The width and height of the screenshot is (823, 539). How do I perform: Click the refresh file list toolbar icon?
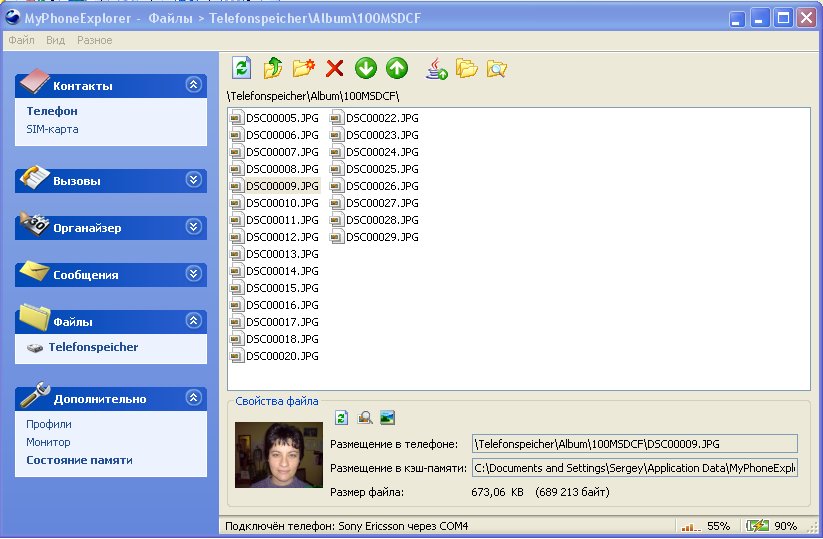(x=241, y=68)
